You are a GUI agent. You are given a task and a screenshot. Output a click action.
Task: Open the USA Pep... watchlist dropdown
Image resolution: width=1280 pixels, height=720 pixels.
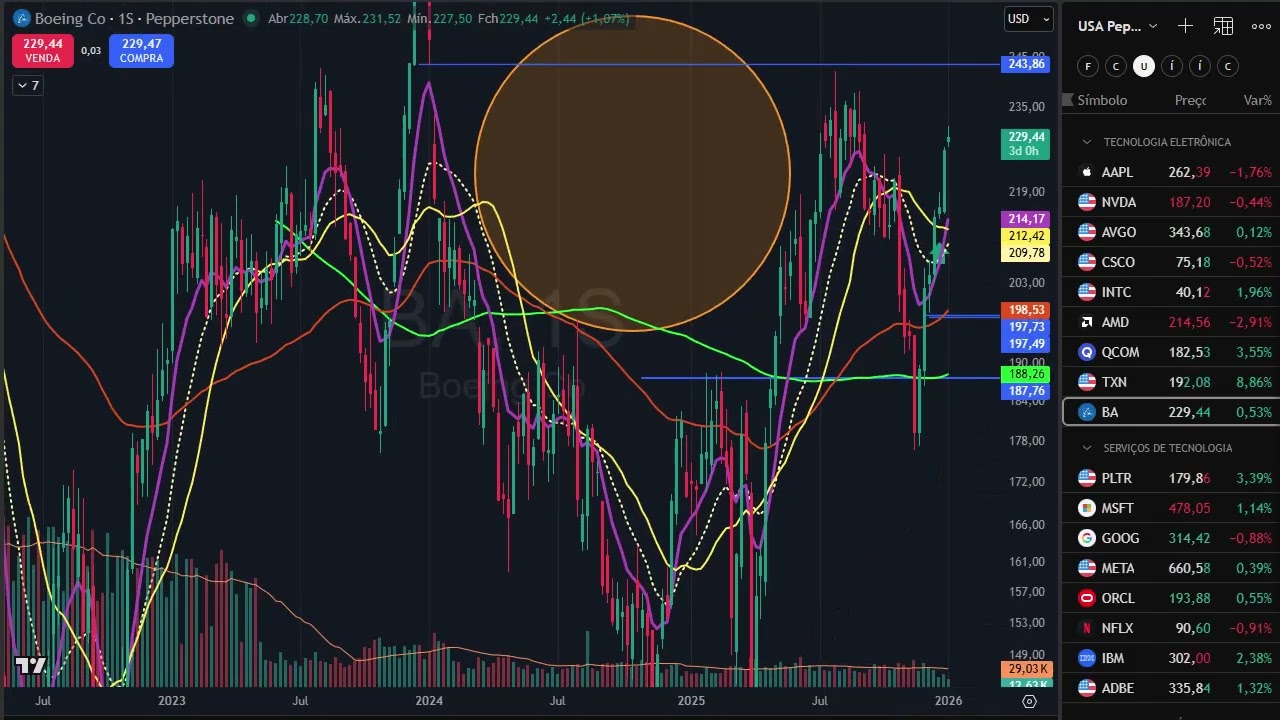click(1118, 26)
